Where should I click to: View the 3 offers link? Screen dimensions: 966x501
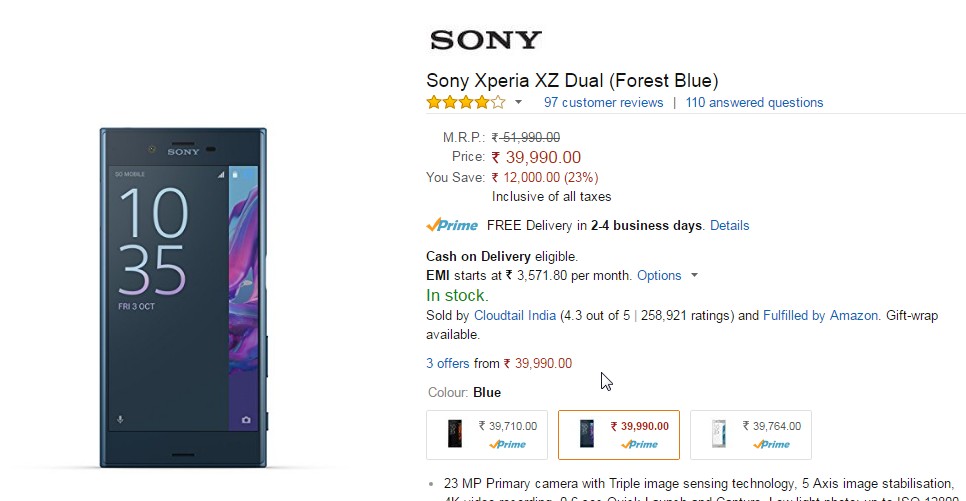point(447,364)
